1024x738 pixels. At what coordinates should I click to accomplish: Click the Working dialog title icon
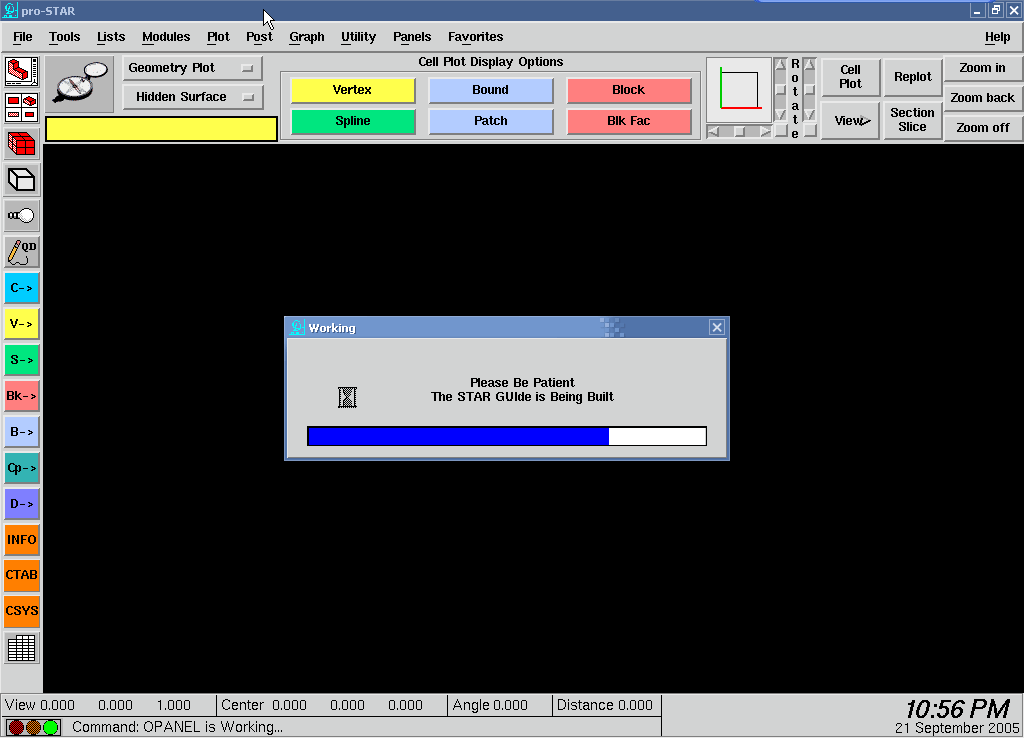[x=297, y=327]
